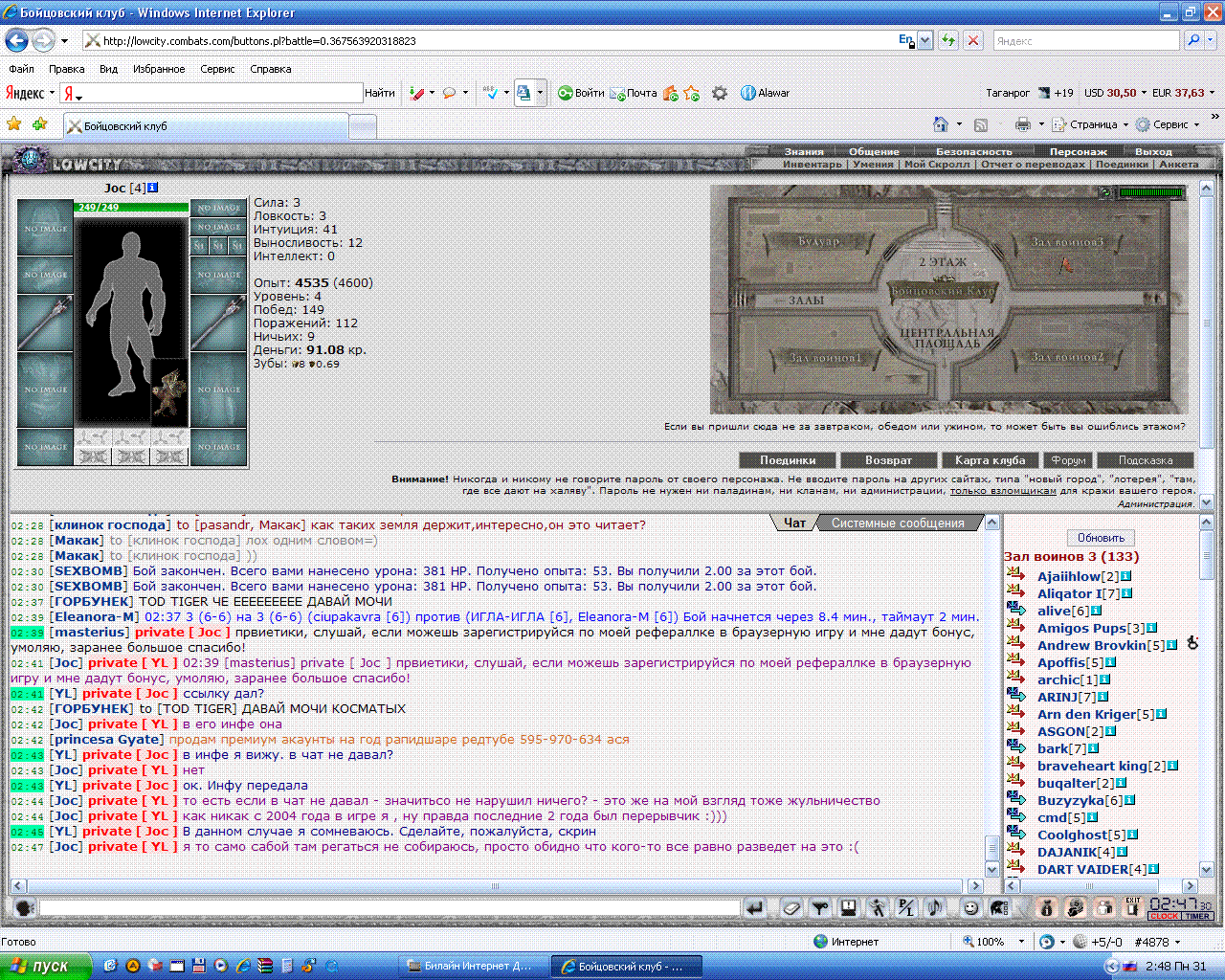This screenshot has width=1225, height=980.
Task: Click the chat message input field
Action: (x=390, y=907)
